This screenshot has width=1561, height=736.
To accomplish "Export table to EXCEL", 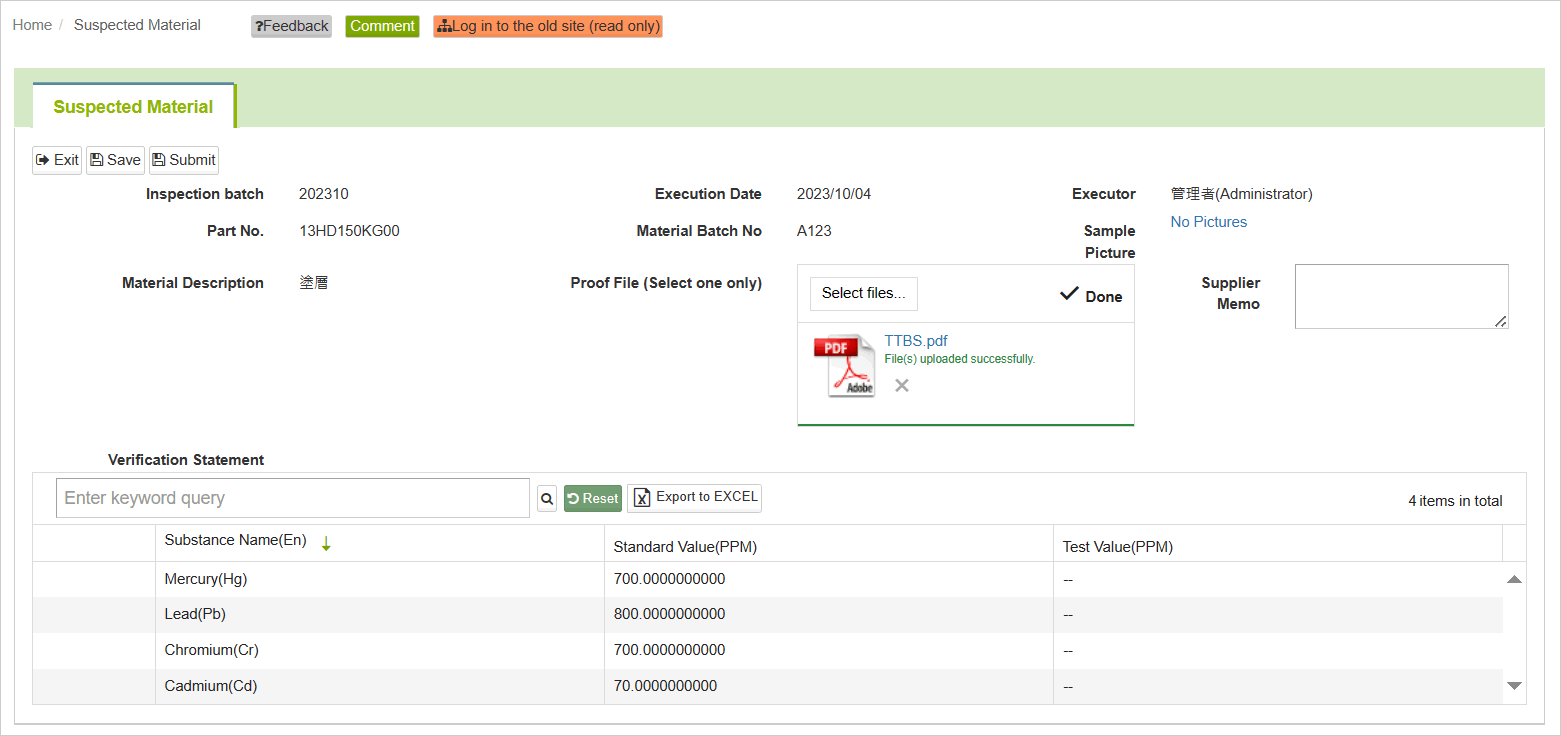I will [694, 498].
